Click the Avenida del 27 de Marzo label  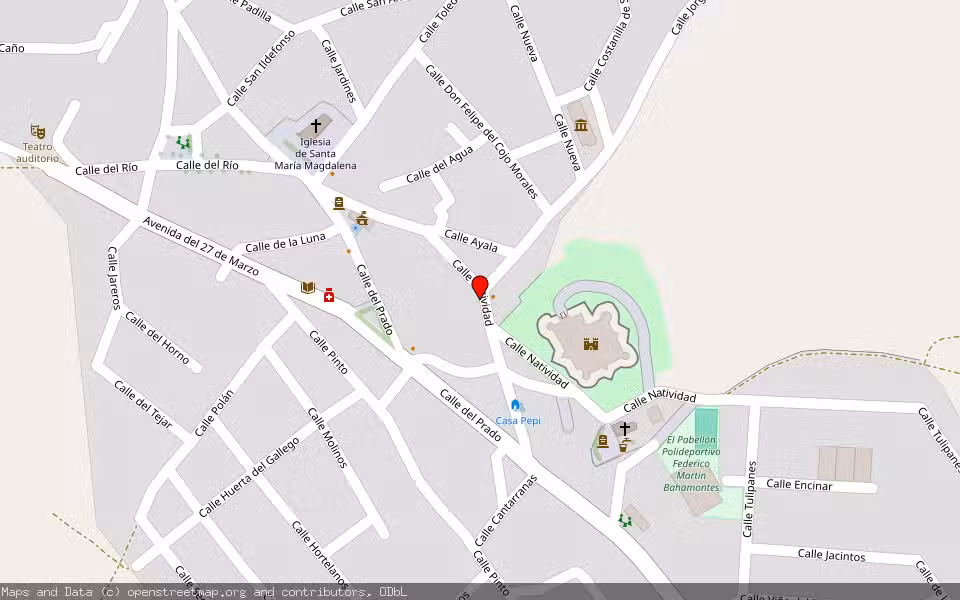201,246
